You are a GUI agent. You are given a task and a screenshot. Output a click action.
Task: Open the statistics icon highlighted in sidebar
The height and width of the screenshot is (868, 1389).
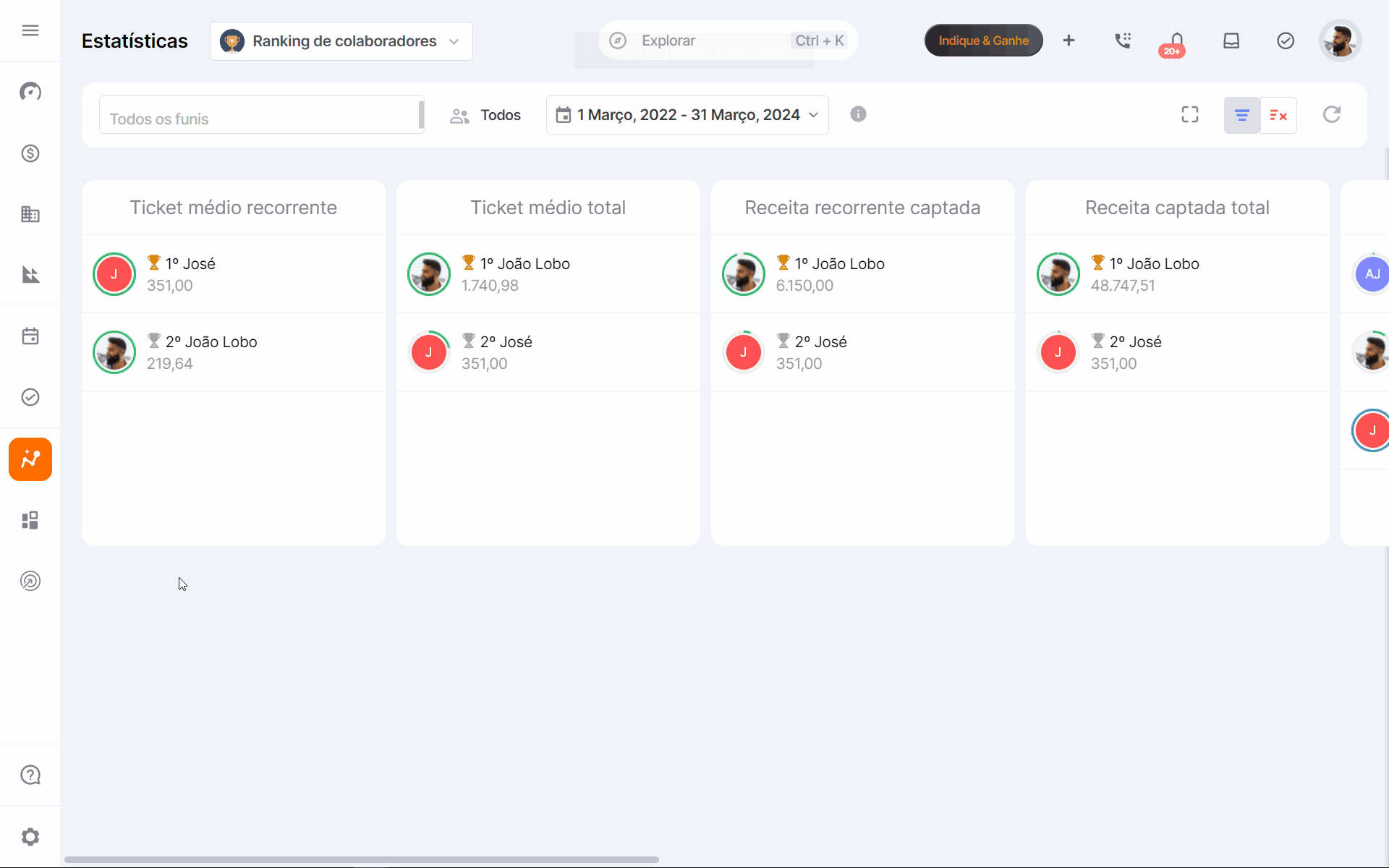click(x=30, y=459)
